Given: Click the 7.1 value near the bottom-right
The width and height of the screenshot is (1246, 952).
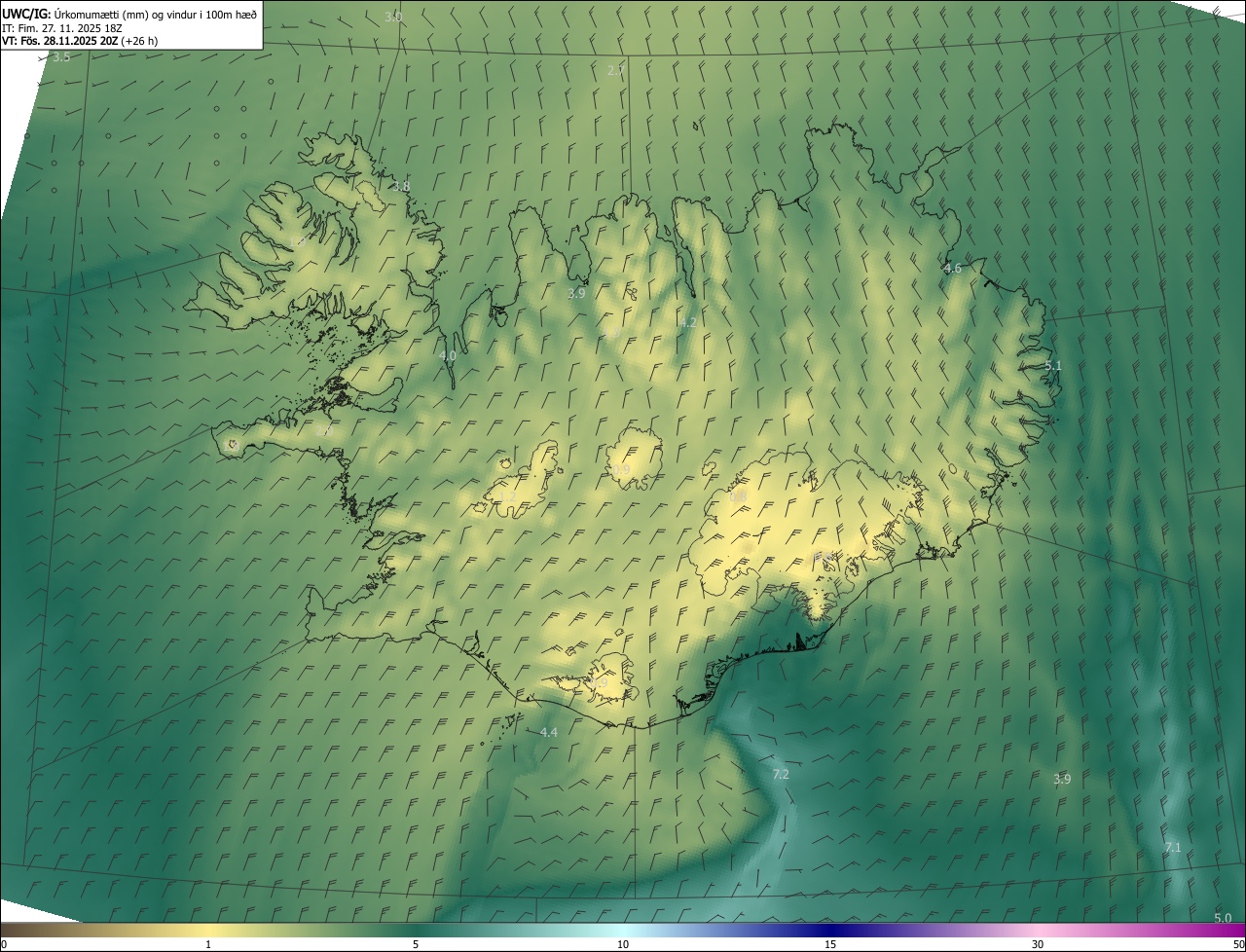Looking at the screenshot, I should [x=1173, y=848].
